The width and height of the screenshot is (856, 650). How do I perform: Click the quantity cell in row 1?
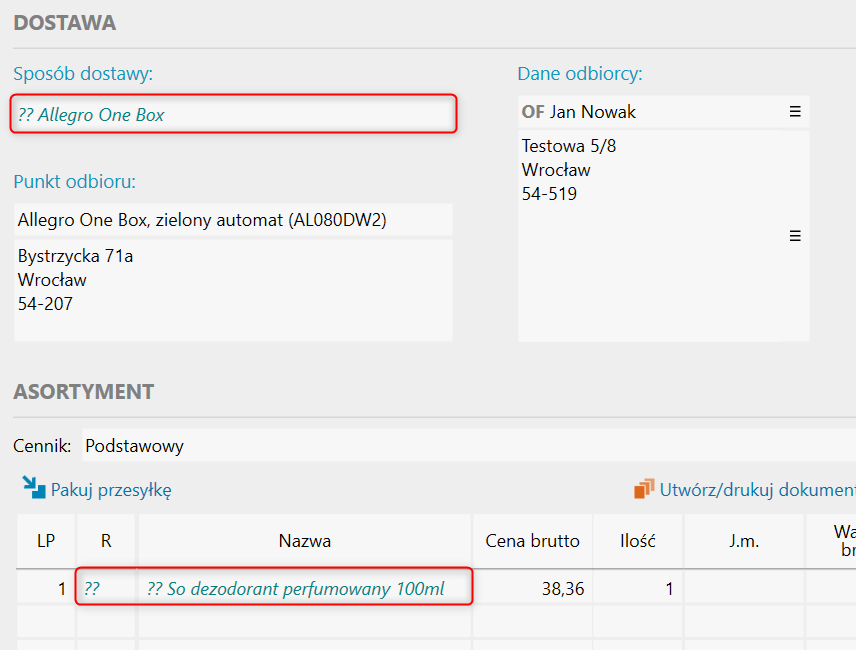(637, 589)
